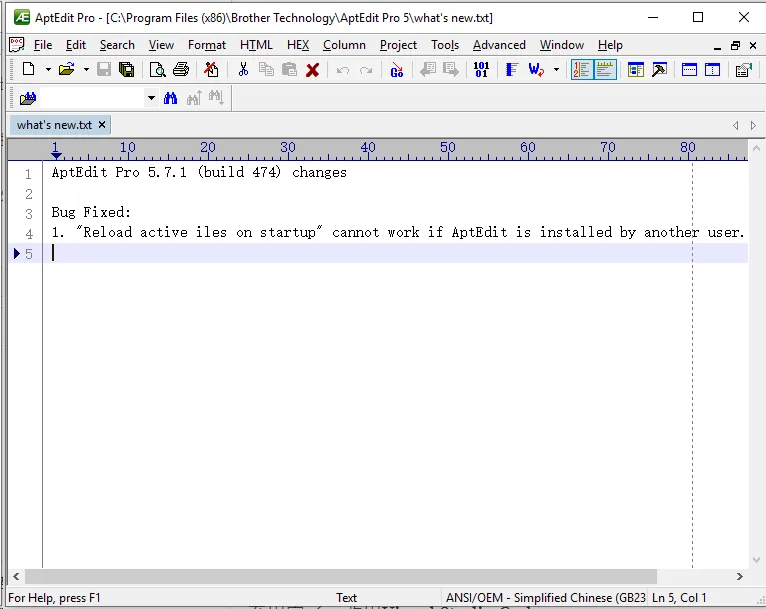This screenshot has width=766, height=609.
Task: Open the Search menu
Action: [117, 45]
